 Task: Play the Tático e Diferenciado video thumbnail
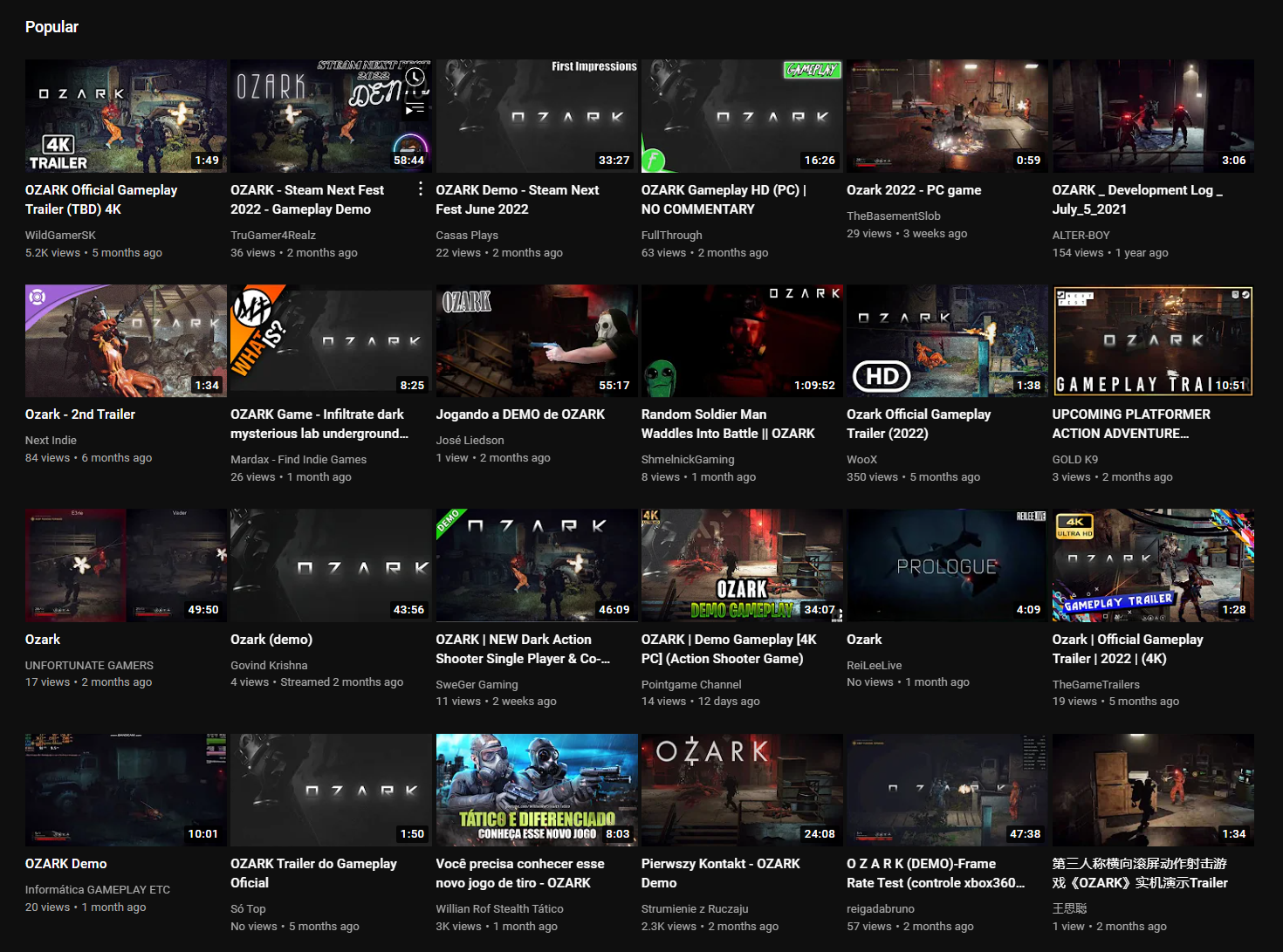click(536, 790)
